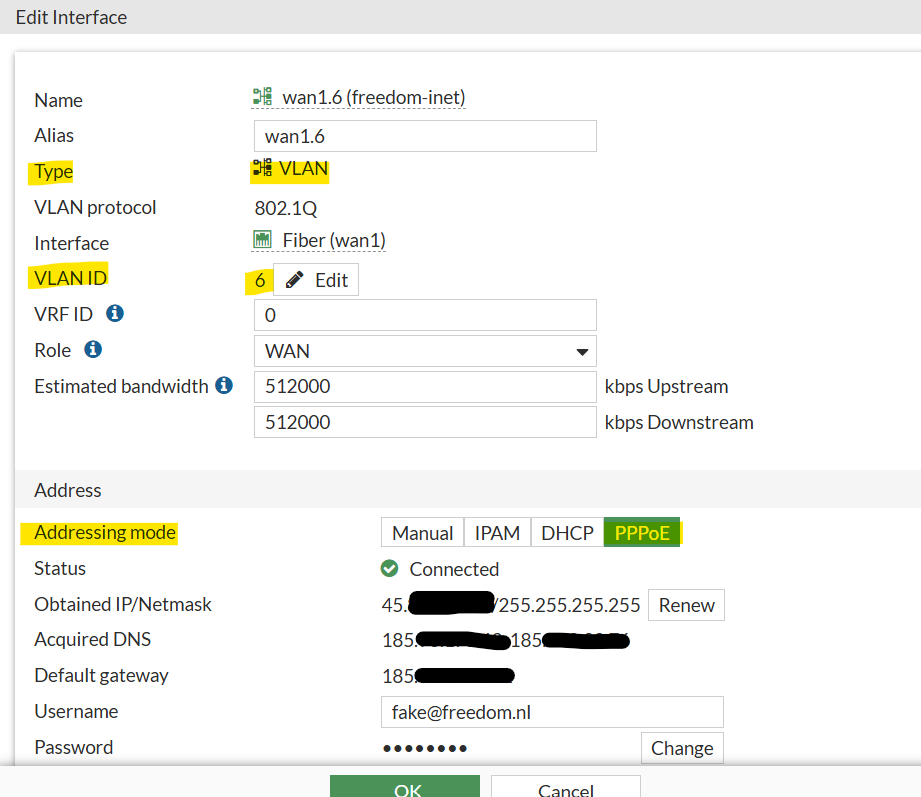Image resolution: width=921 pixels, height=797 pixels.
Task: Select Manual addressing mode
Action: point(422,533)
